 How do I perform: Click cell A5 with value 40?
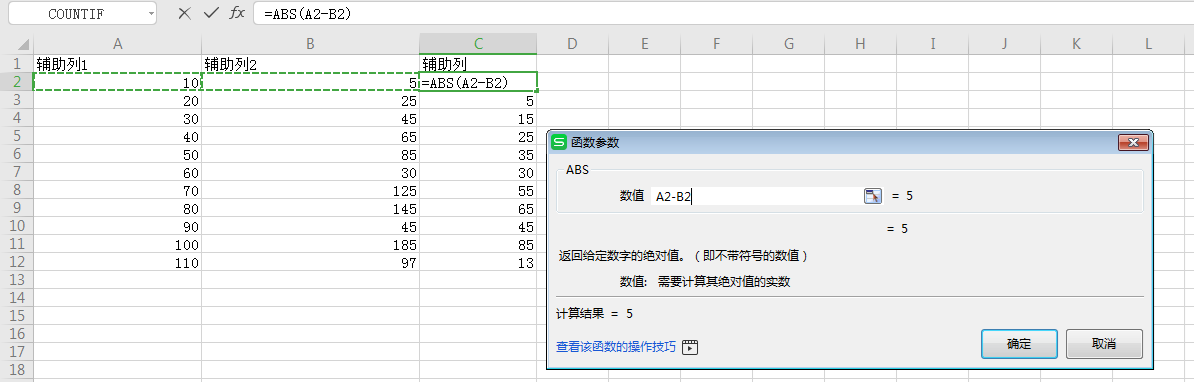tap(117, 136)
